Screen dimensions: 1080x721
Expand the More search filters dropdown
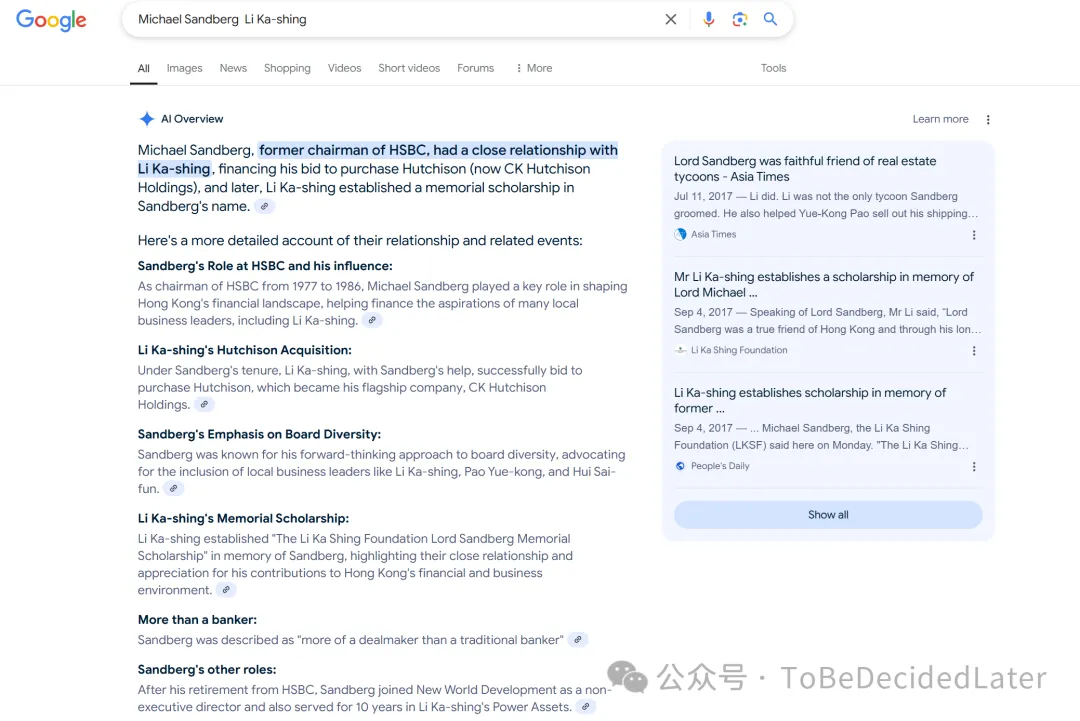tap(533, 68)
